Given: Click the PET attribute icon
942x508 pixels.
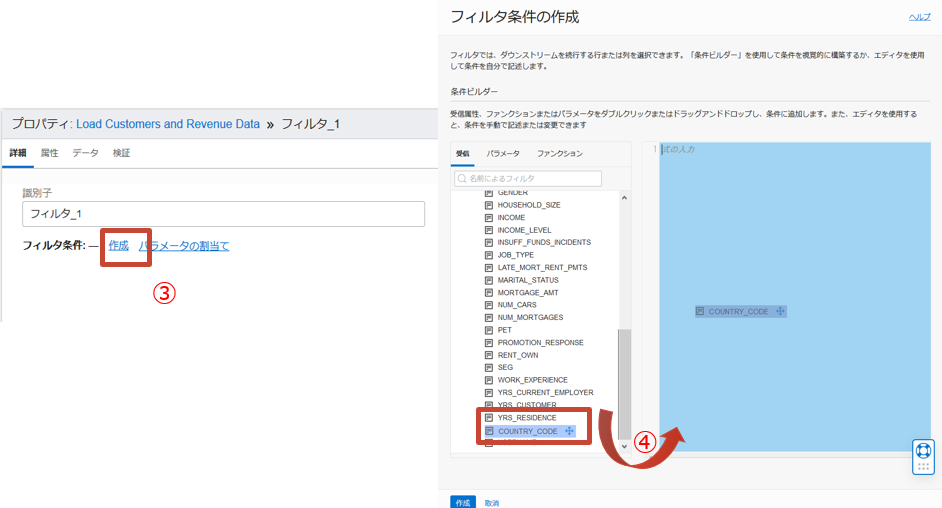Looking at the screenshot, I should 489,330.
